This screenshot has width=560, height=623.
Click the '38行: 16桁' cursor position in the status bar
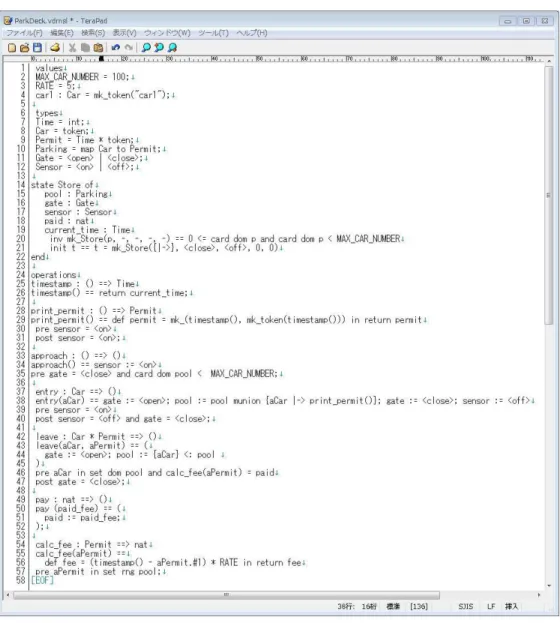pos(357,606)
